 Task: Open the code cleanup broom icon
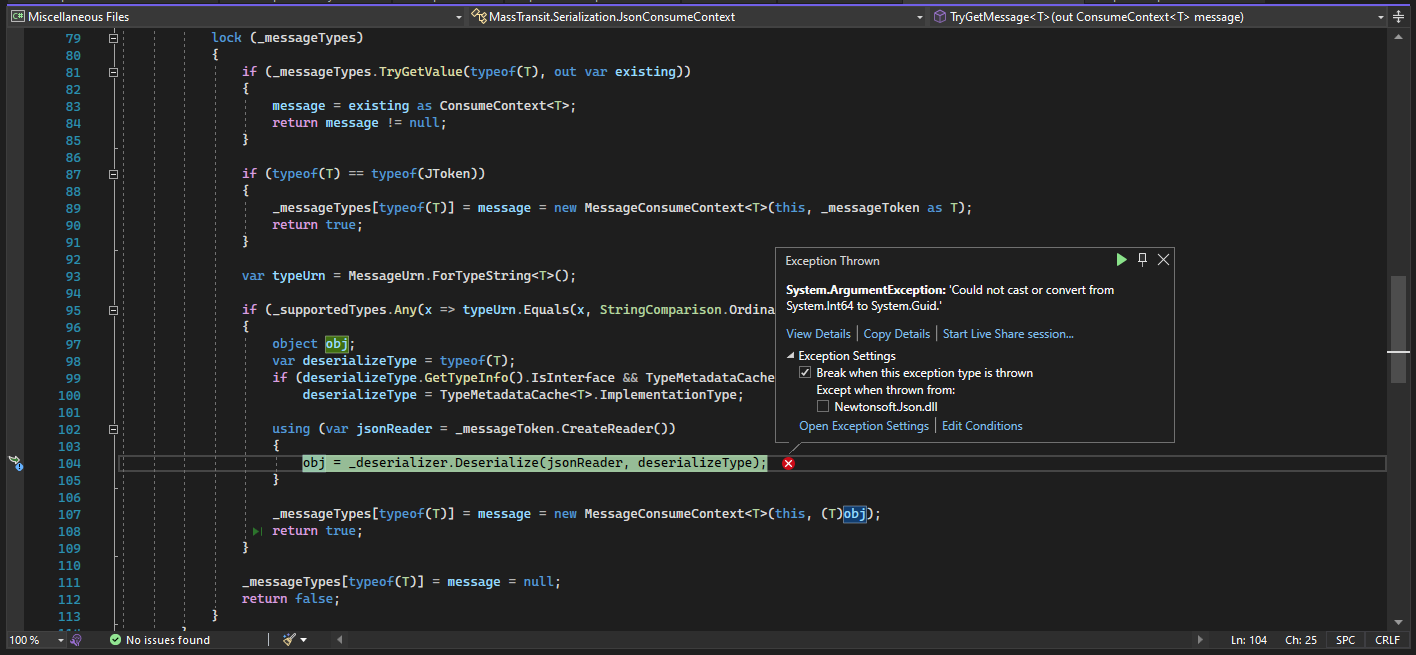coord(289,640)
